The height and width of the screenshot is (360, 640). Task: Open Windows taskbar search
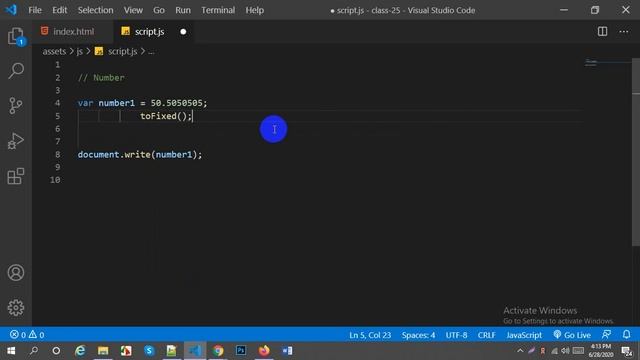(34, 351)
